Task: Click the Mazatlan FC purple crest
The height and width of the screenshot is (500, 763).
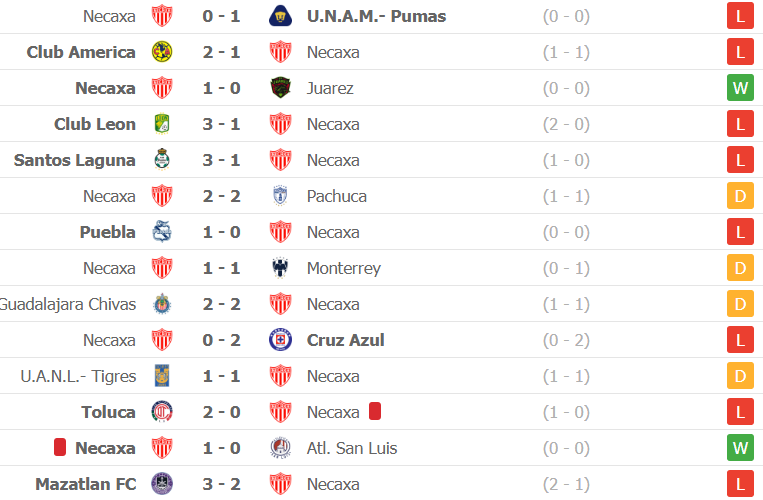Action: 162,484
